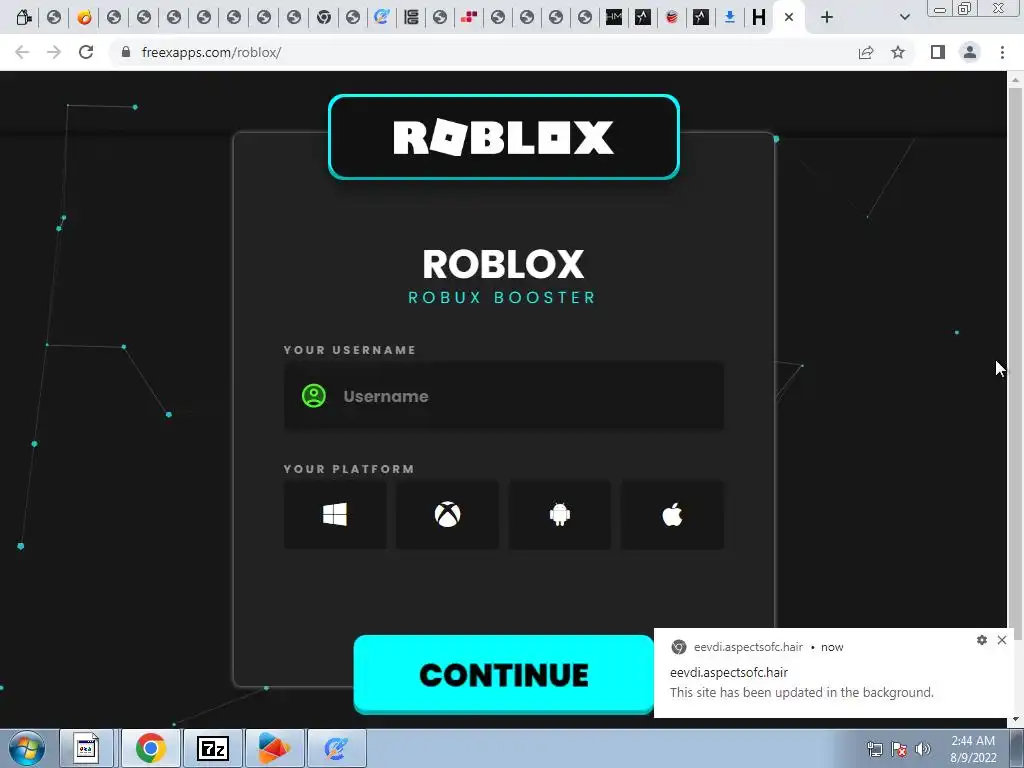This screenshot has width=1024, height=768.
Task: Go back with the browser back arrow
Action: [x=22, y=52]
